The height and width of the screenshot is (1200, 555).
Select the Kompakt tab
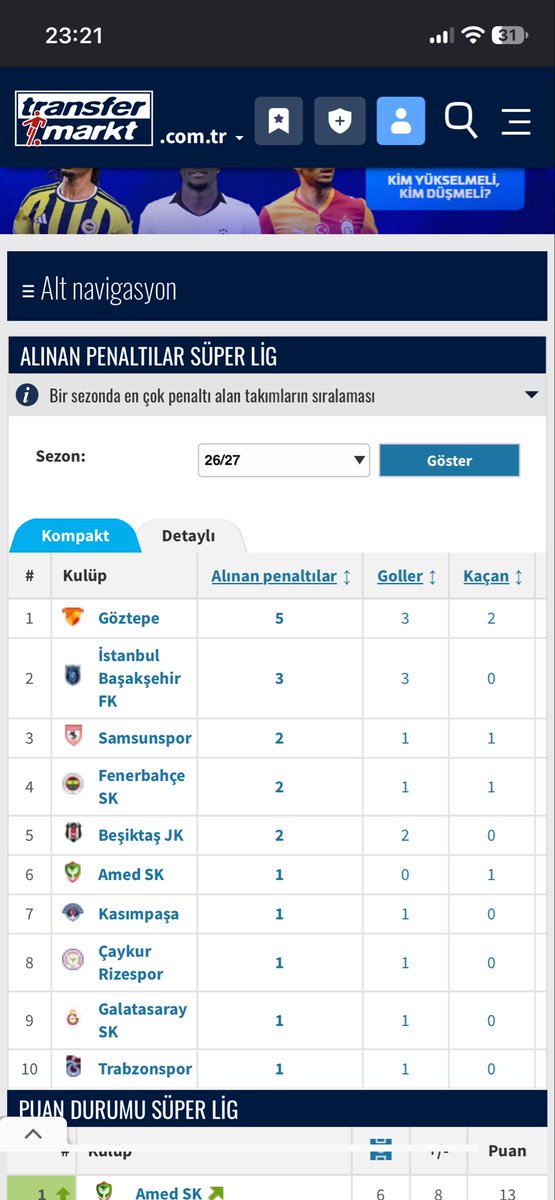pos(75,536)
